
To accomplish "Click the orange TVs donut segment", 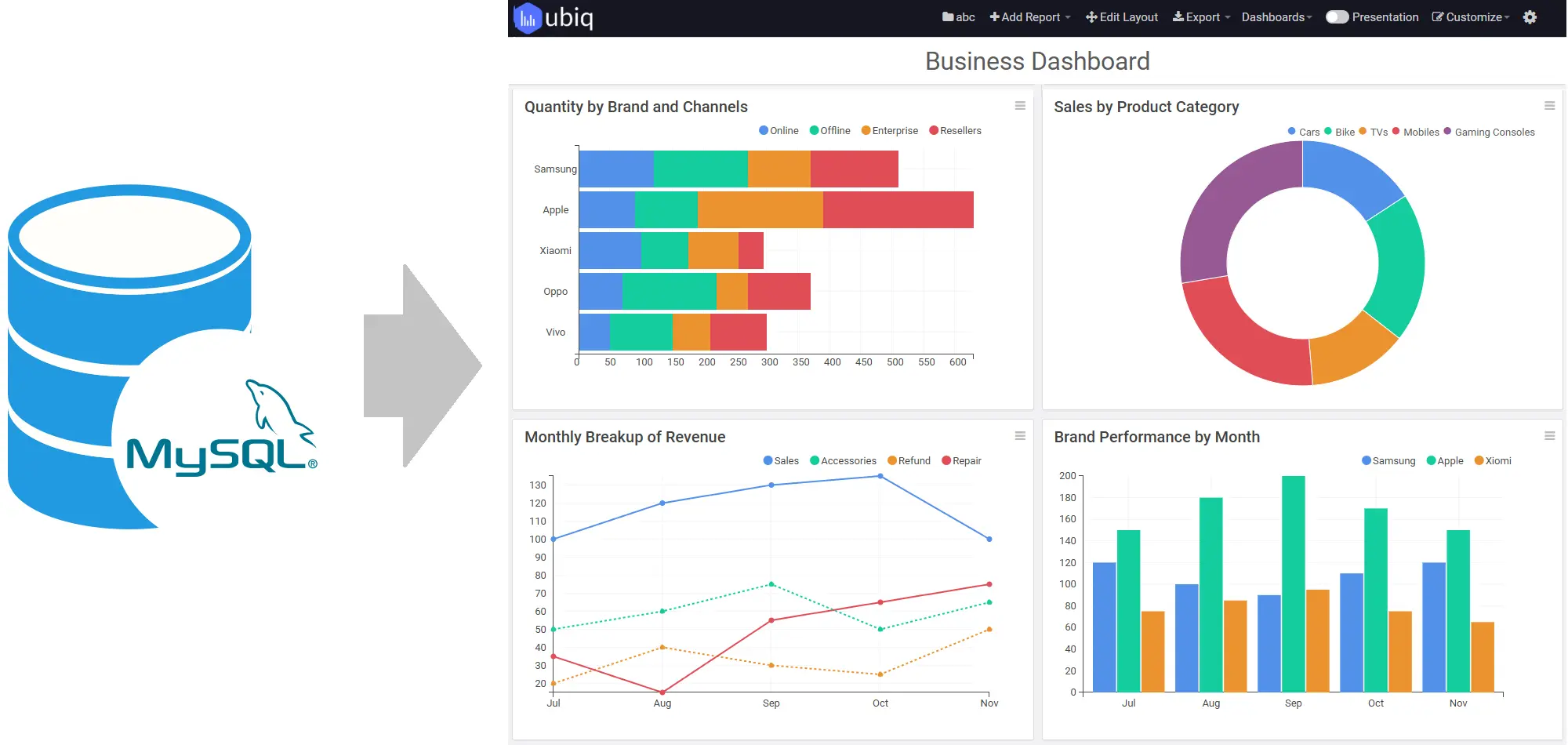I will (1352, 350).
